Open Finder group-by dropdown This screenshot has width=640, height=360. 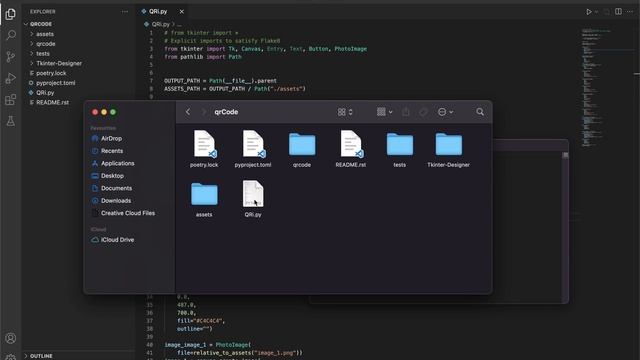(x=384, y=112)
